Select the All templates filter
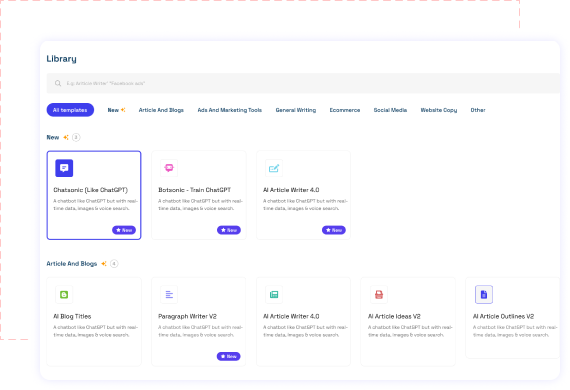This screenshot has height=390, width=570. coord(70,110)
